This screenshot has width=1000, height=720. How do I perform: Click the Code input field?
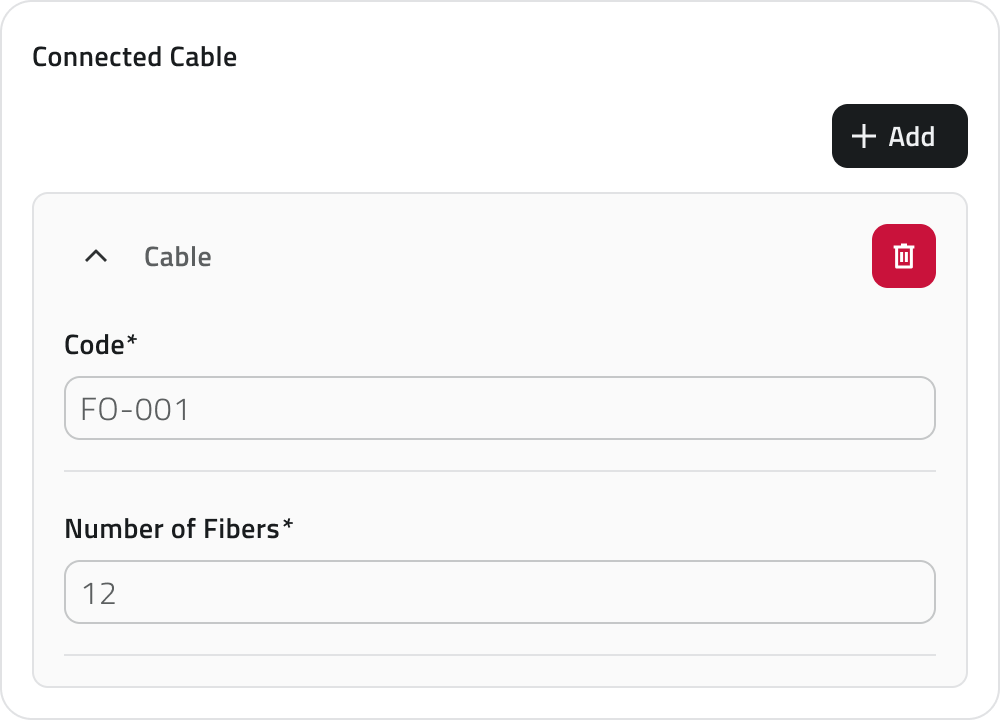pos(500,408)
